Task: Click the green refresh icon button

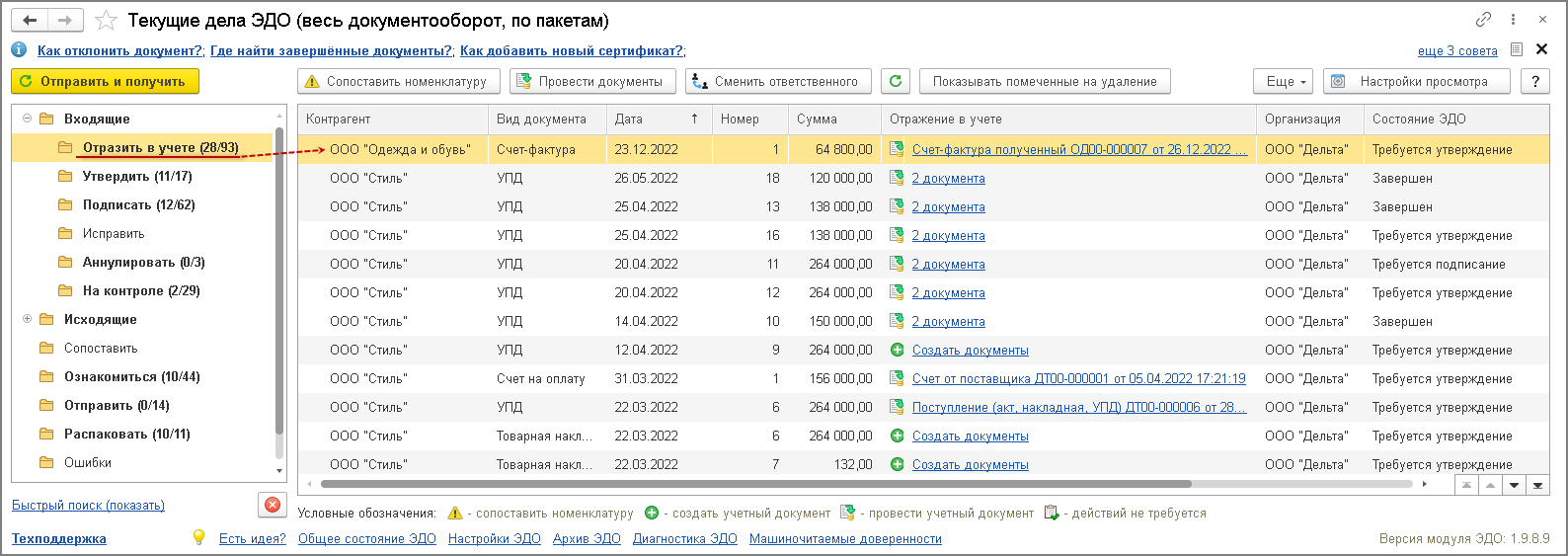Action: pyautogui.click(x=895, y=82)
